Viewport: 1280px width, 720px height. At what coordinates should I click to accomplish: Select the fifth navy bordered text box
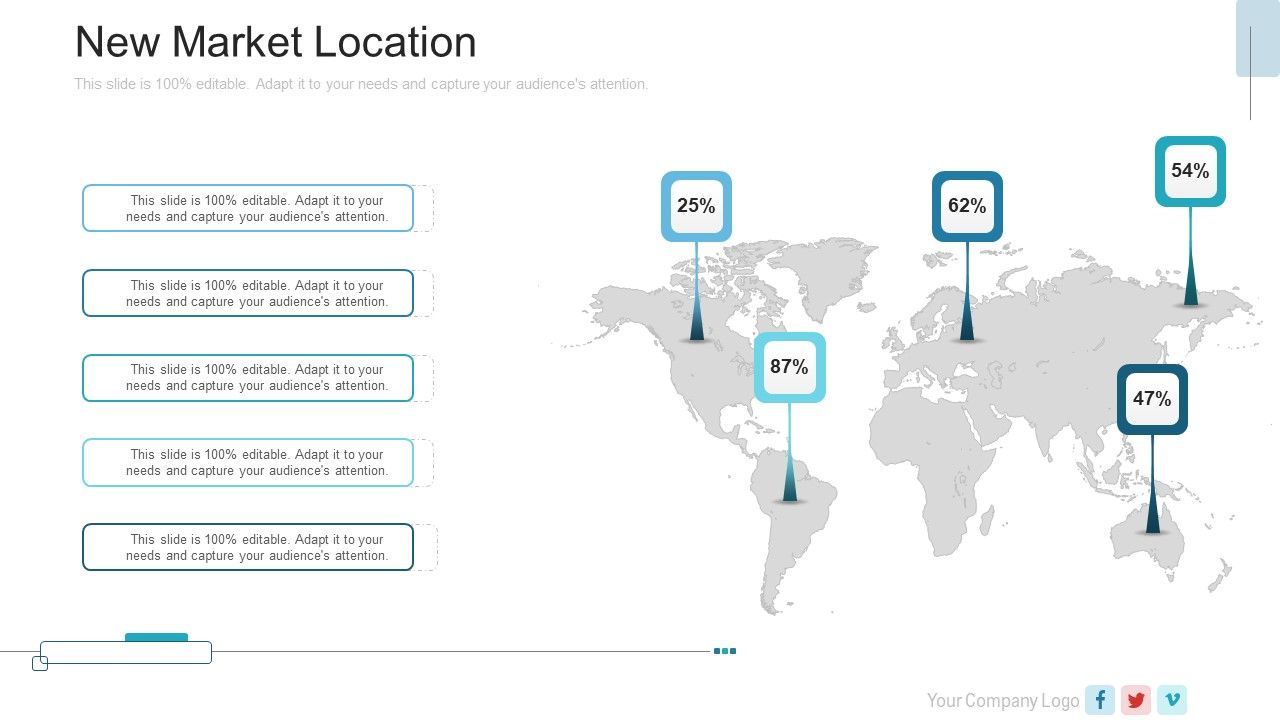(248, 547)
